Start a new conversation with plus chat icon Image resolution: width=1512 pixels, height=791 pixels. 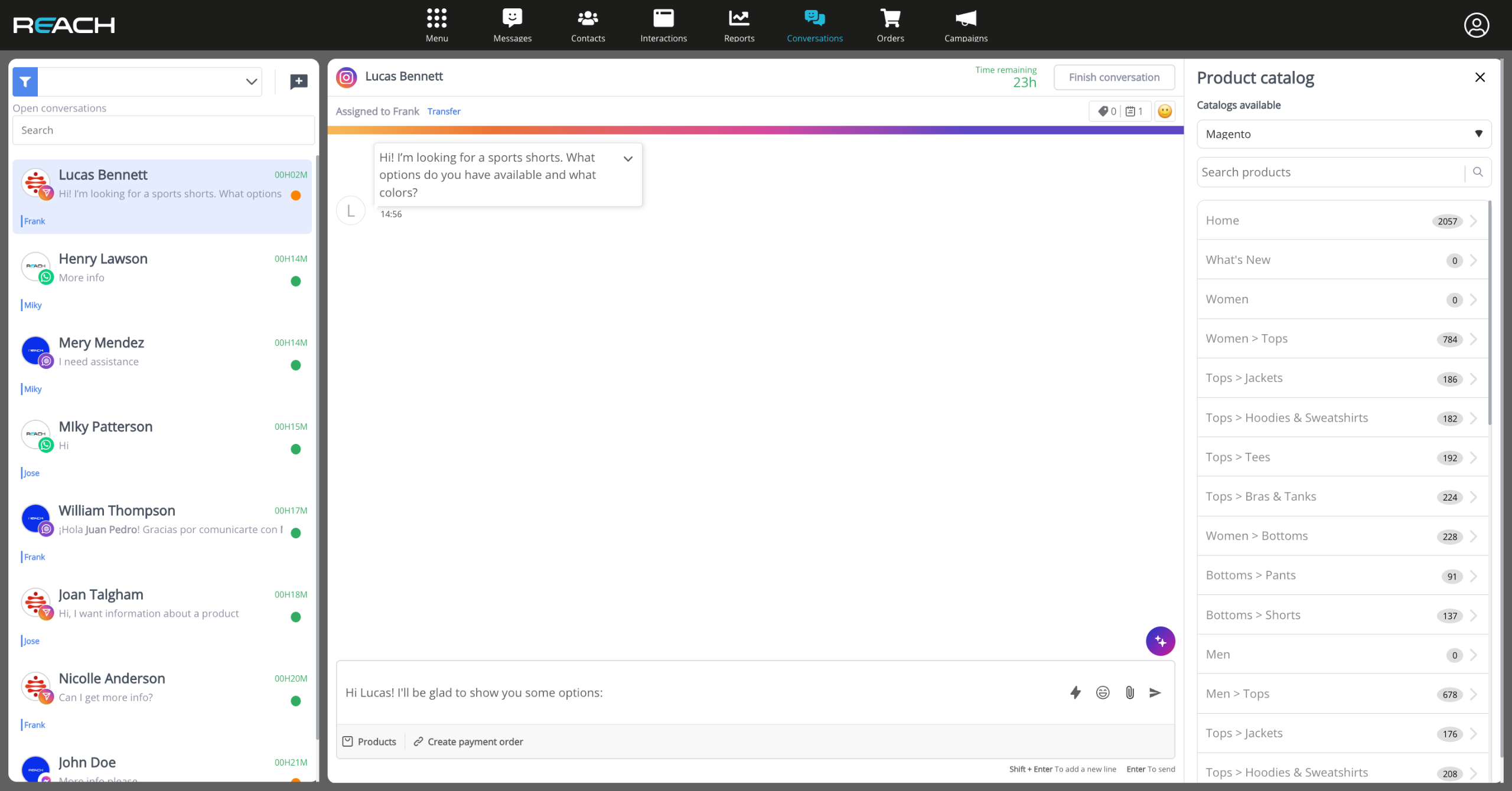299,81
